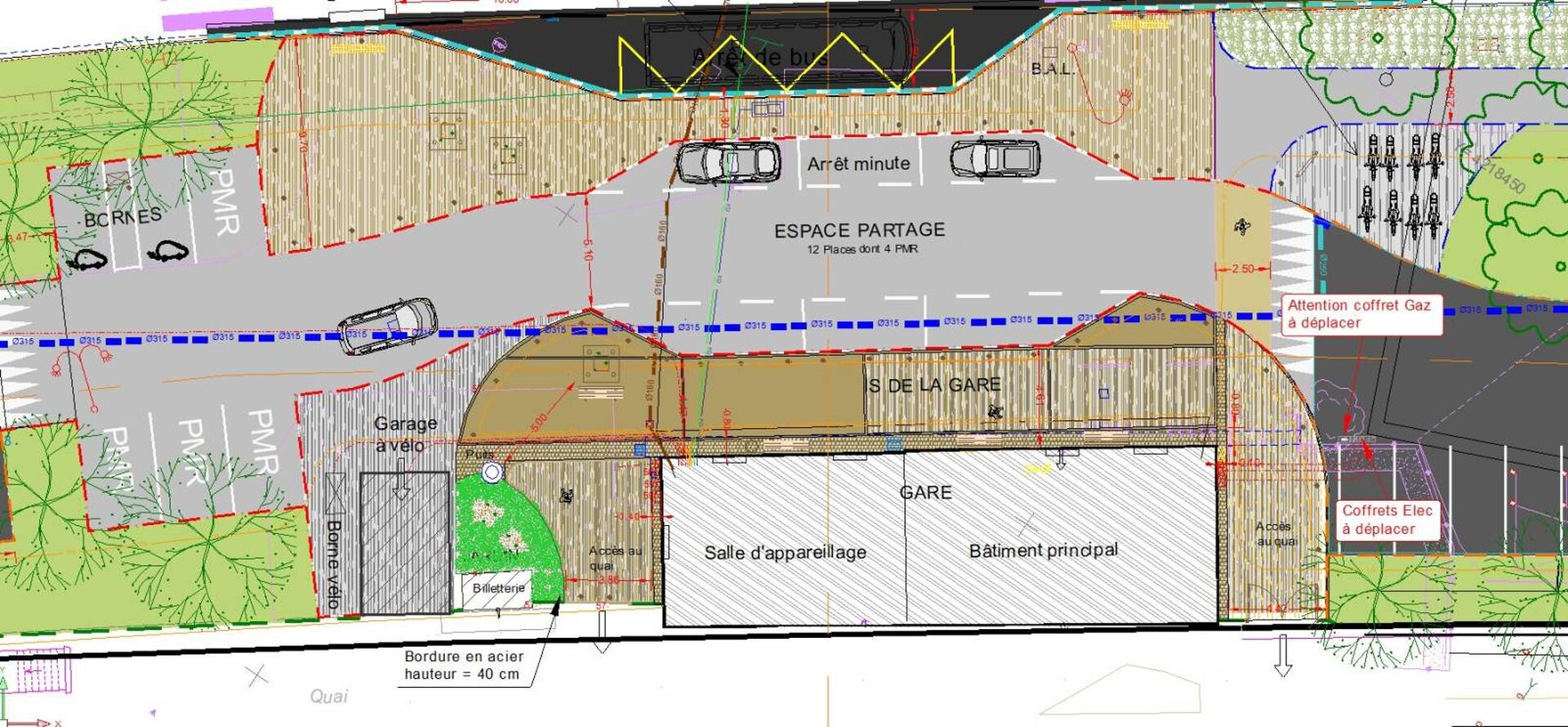Select the Salle d'appareillage room label
The width and height of the screenshot is (1568, 727).
785,553
